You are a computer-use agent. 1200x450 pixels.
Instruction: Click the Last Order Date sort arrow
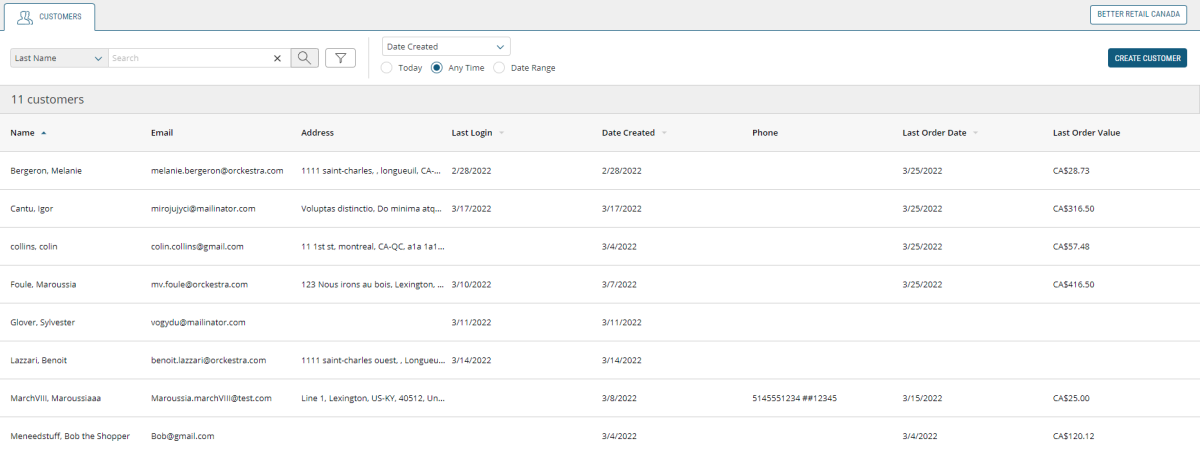tap(975, 133)
